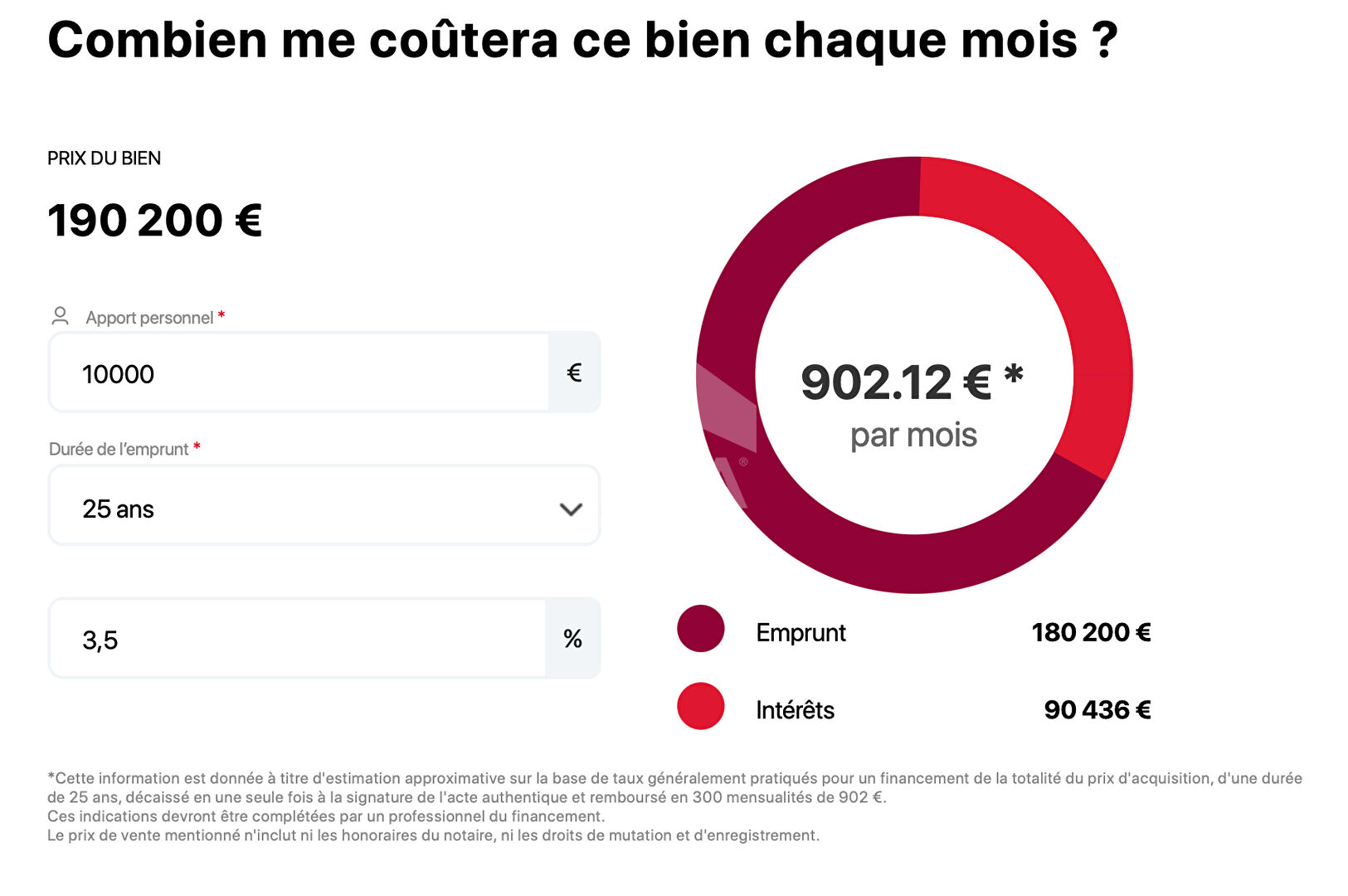Click the Durée de l'emprunt label
1348x896 pixels.
119,449
